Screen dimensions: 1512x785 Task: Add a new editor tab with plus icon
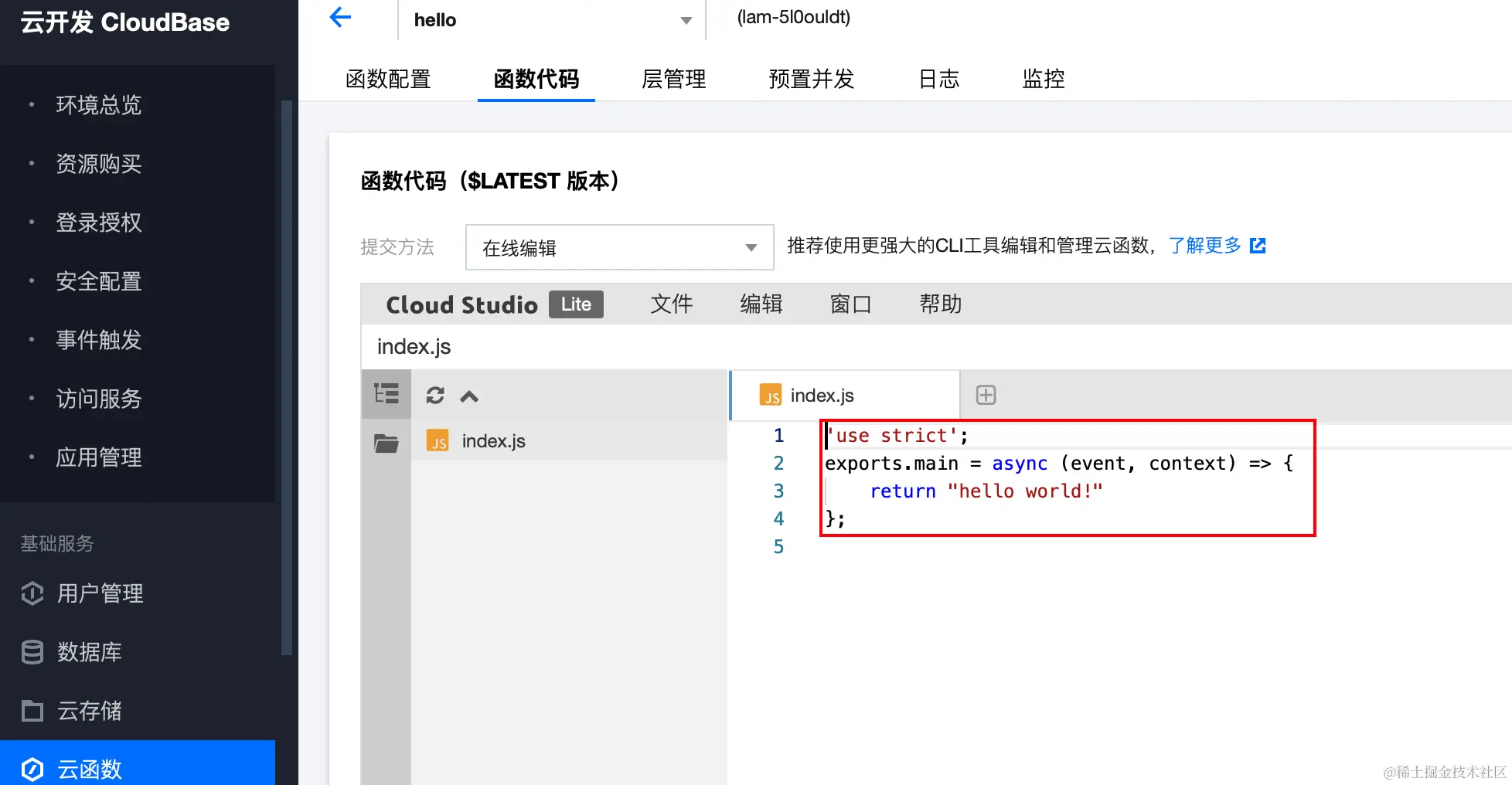(986, 395)
